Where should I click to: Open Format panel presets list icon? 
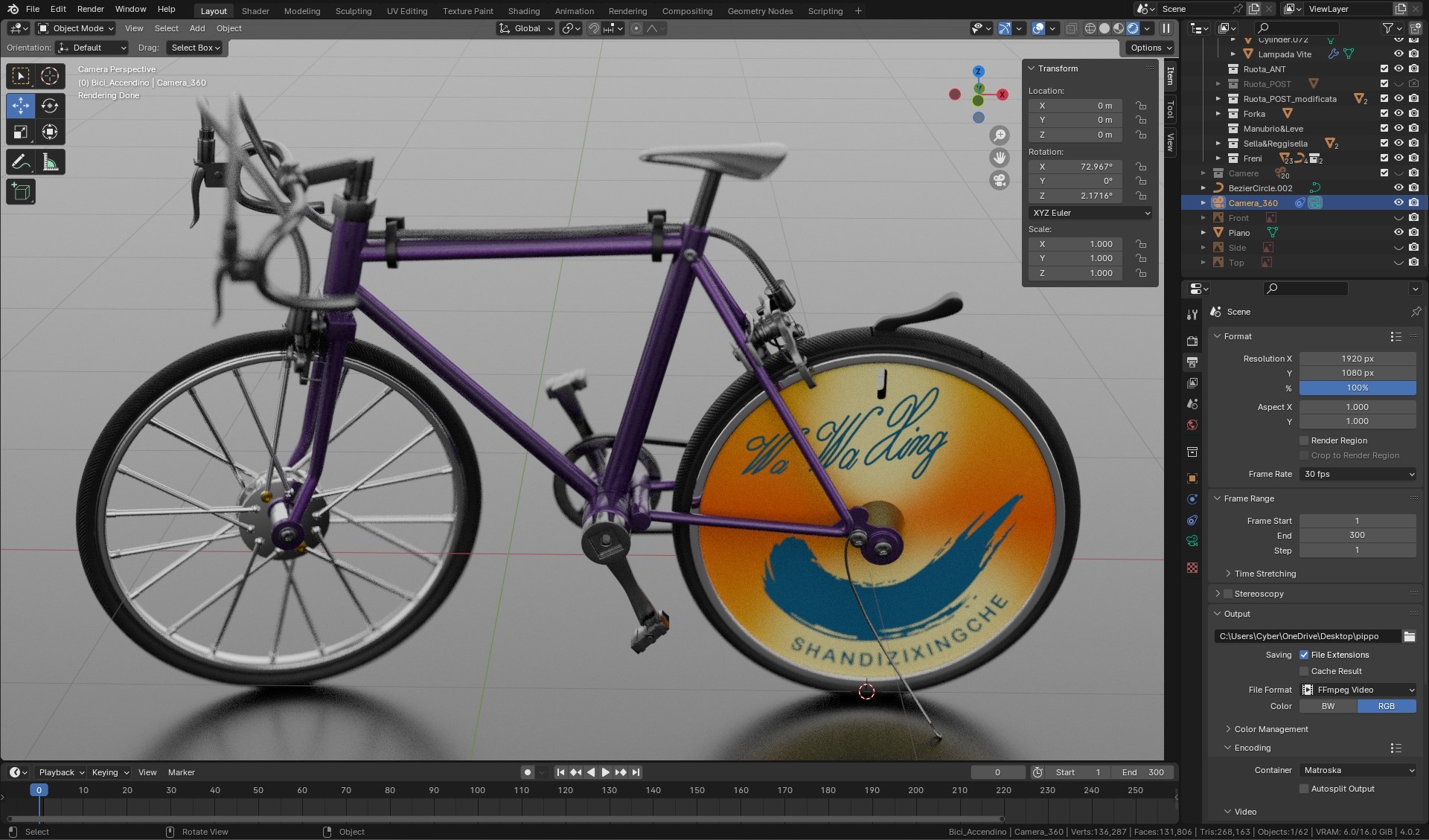tap(1396, 336)
